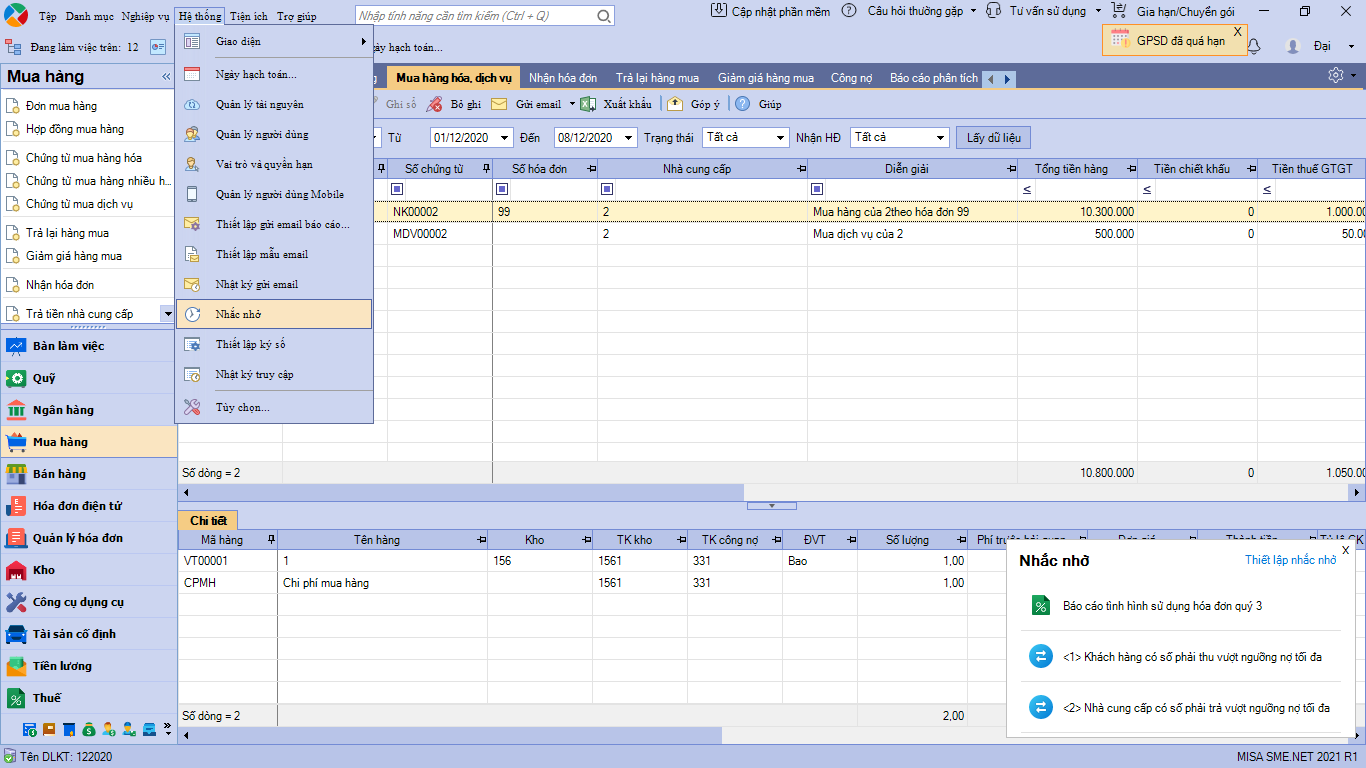Screen dimensions: 1366x768
Task: Open the Hóa đơn điện tử module icon
Action: (x=16, y=506)
